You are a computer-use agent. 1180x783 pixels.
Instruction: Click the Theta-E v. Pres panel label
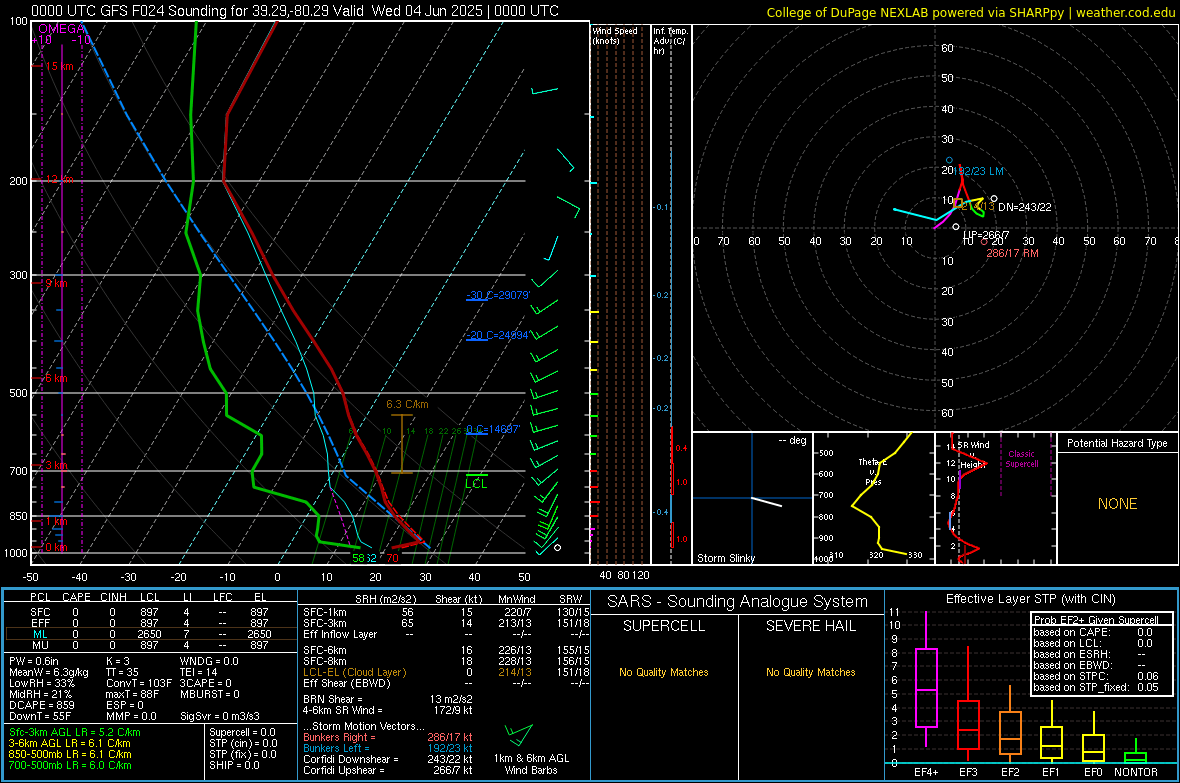click(873, 471)
